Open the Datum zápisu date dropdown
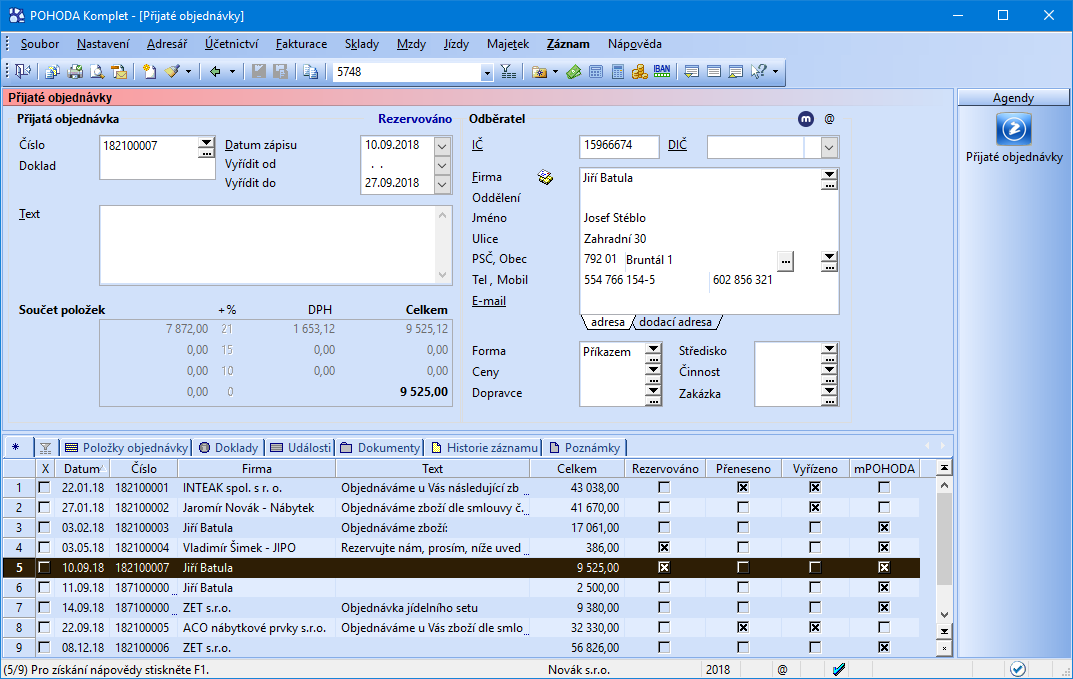This screenshot has height=679, width=1073. point(443,146)
